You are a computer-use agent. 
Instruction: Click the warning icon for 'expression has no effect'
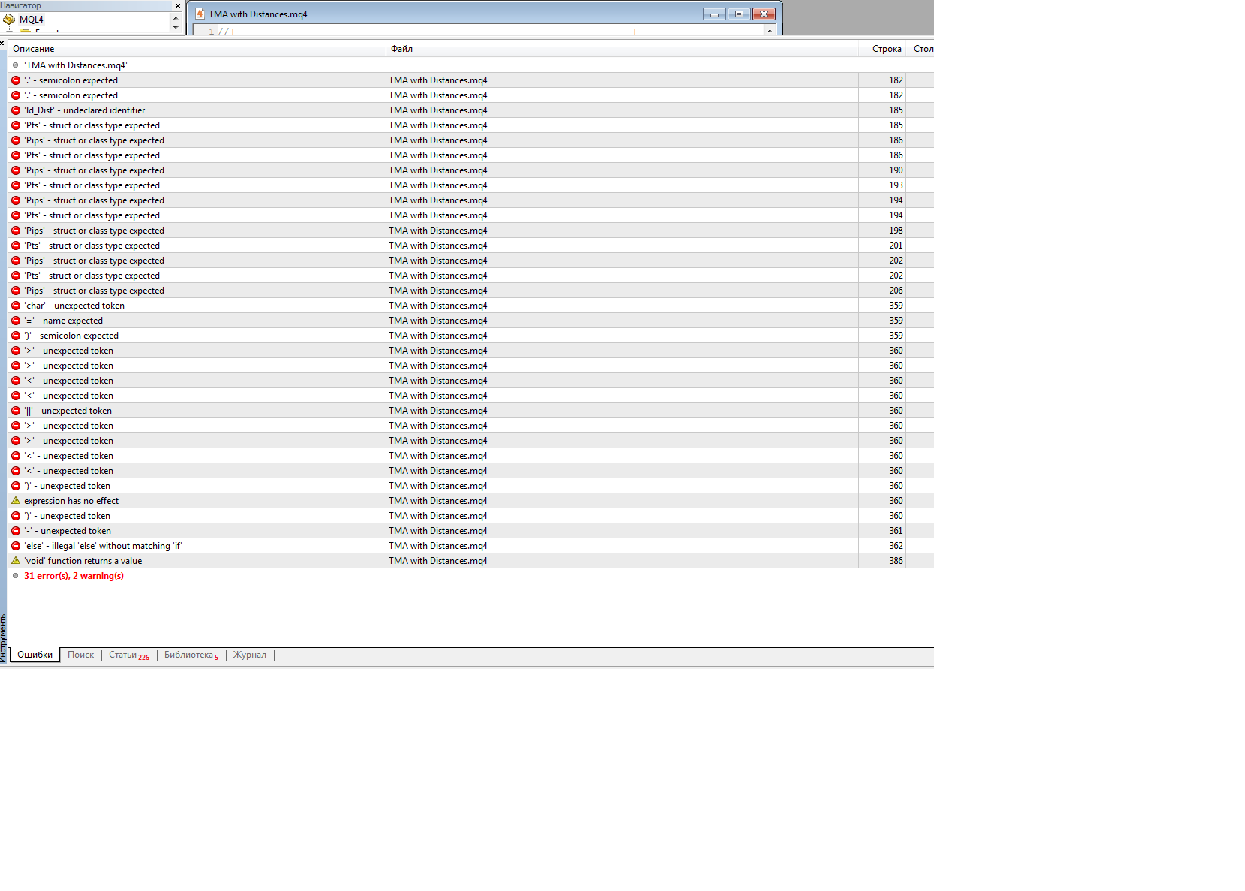[15, 500]
